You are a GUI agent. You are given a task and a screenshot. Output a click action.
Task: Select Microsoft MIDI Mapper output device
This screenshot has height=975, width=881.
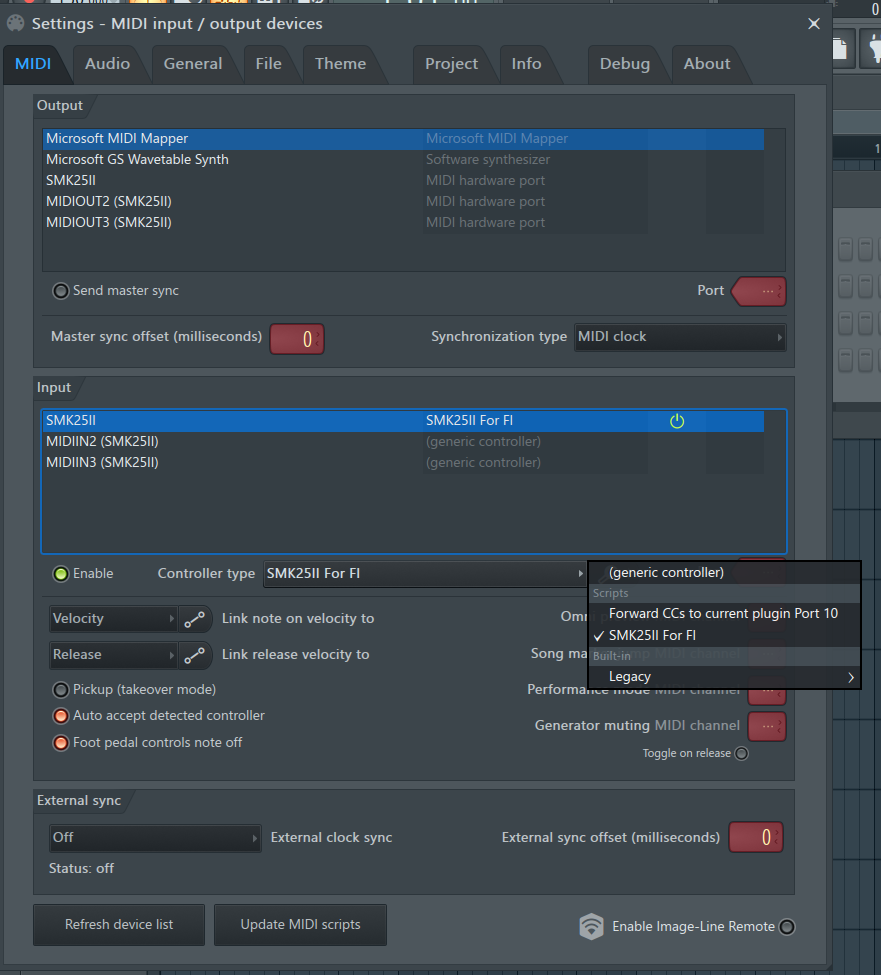coord(404,139)
